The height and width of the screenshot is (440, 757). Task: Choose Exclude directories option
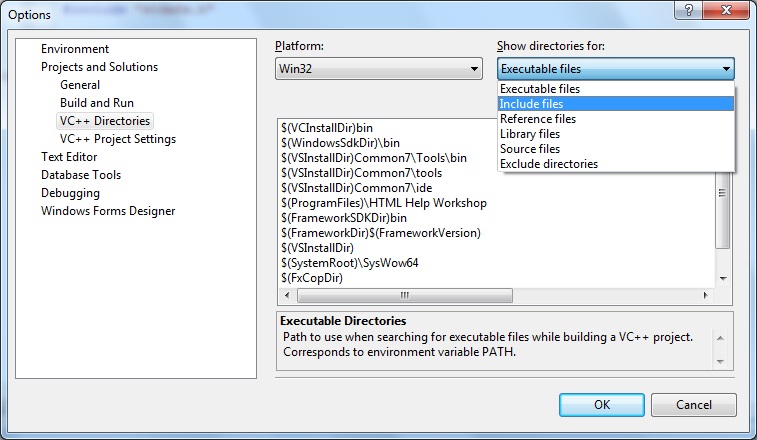click(x=548, y=164)
